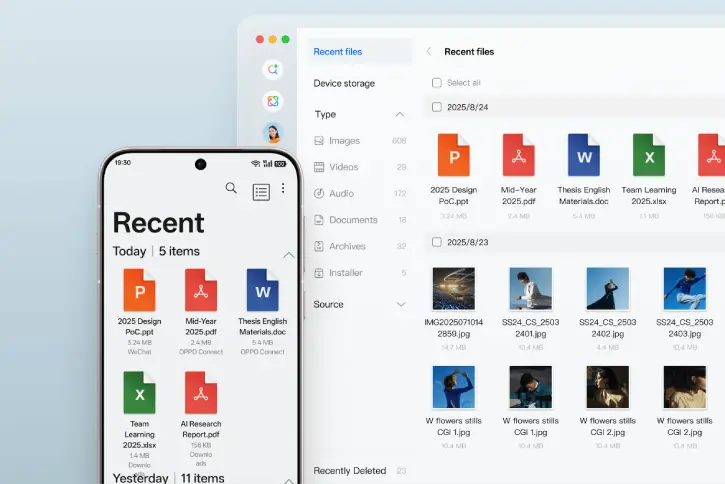725x484 pixels.
Task: Open the search assistant icon in the desktop sidebar
Action: (273, 70)
